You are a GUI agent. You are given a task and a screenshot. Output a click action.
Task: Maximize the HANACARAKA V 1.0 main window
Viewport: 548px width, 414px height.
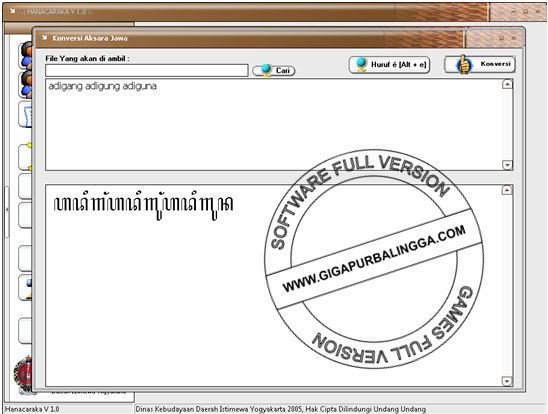pos(525,12)
